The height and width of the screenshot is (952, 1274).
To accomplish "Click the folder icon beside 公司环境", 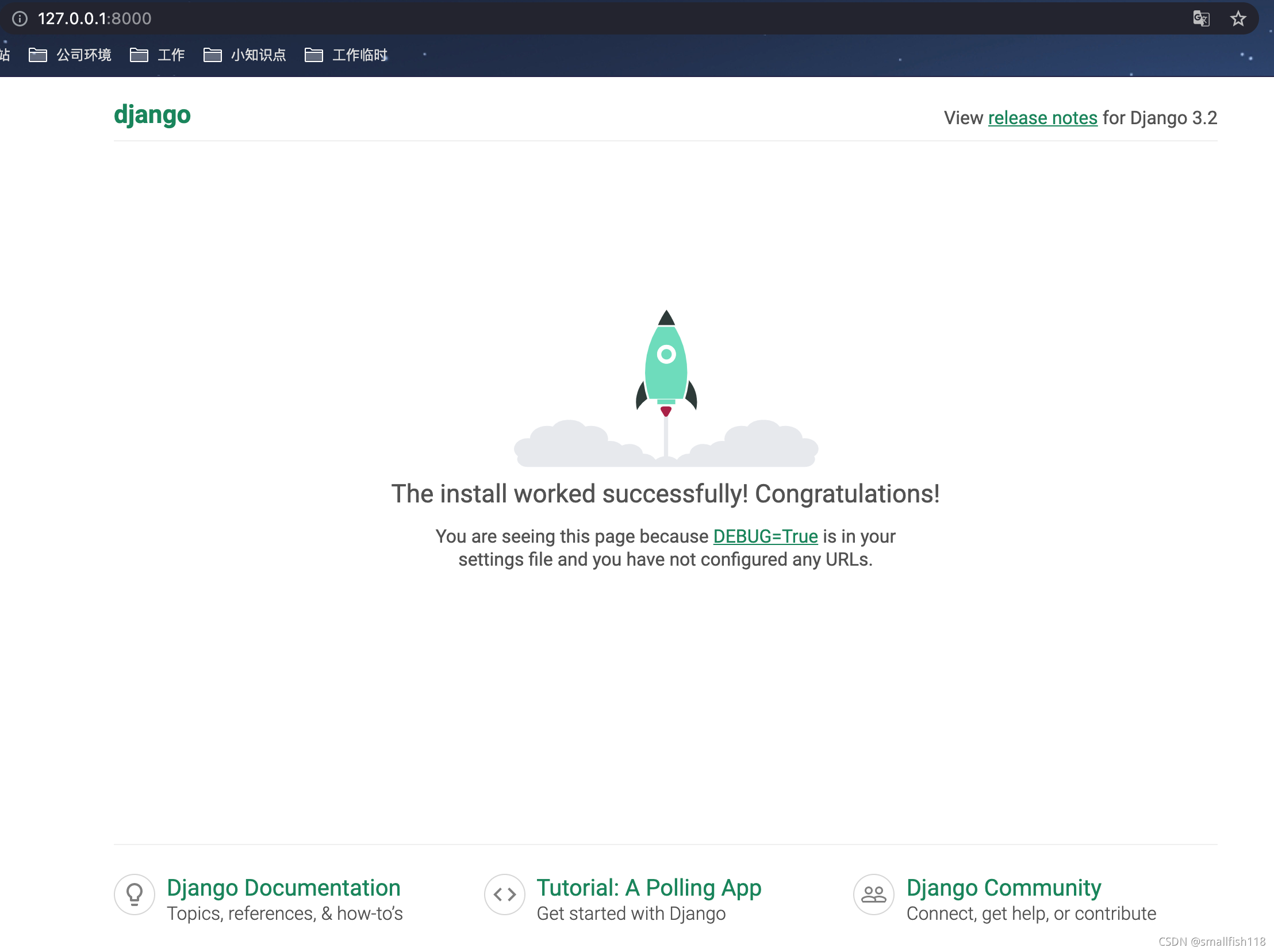I will 38,55.
